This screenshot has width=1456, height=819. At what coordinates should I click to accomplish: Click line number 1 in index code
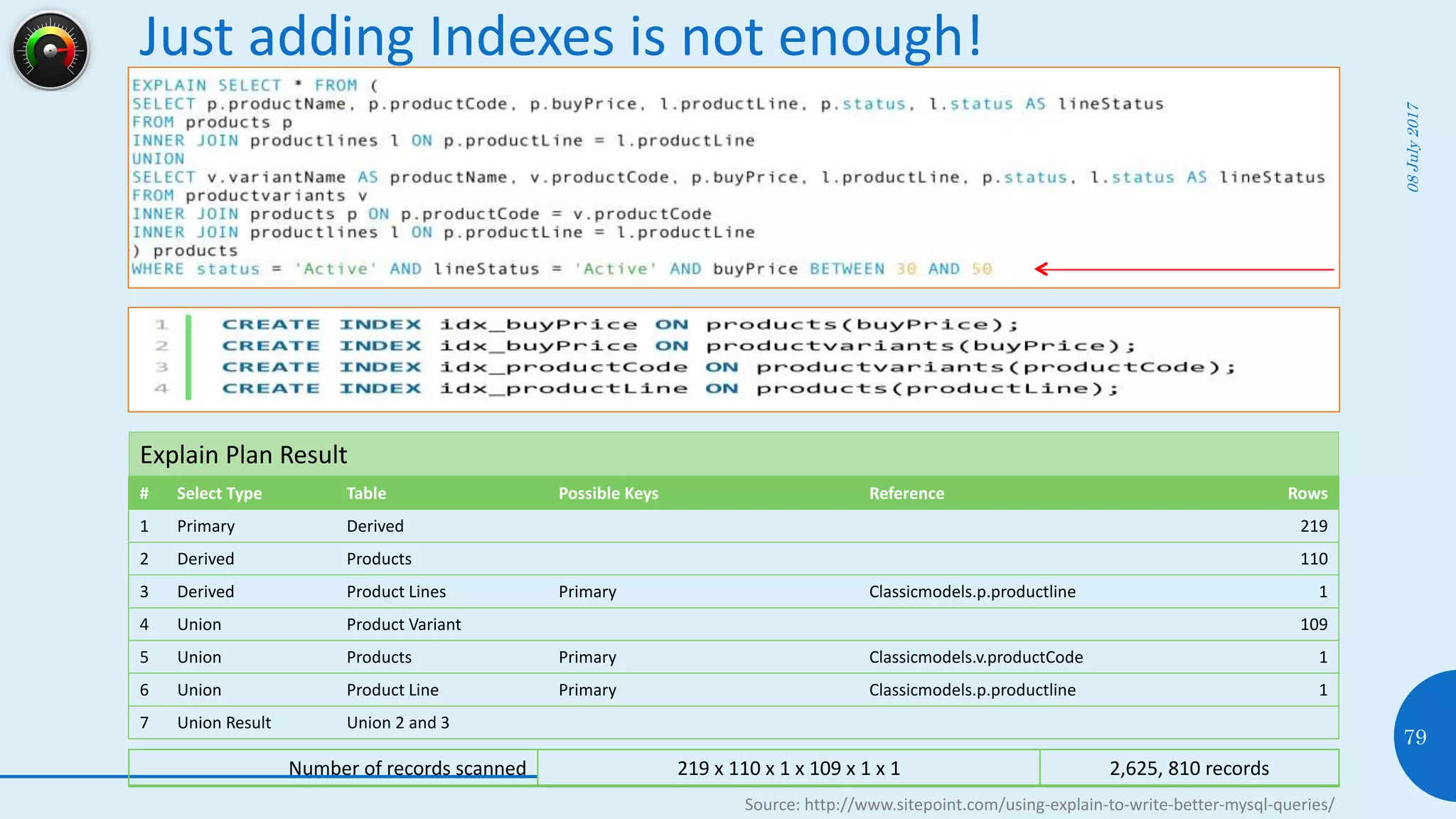(x=161, y=324)
